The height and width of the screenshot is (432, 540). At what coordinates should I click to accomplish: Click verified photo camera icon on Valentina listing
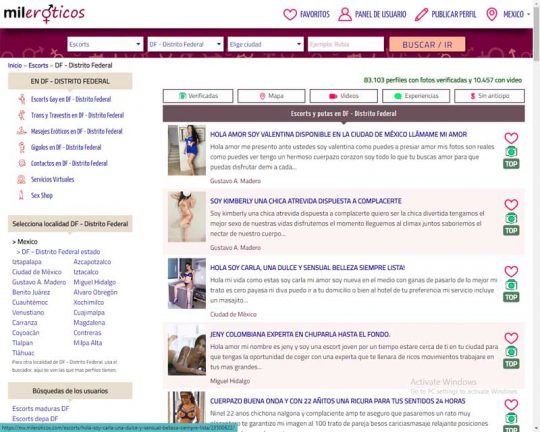(x=511, y=152)
